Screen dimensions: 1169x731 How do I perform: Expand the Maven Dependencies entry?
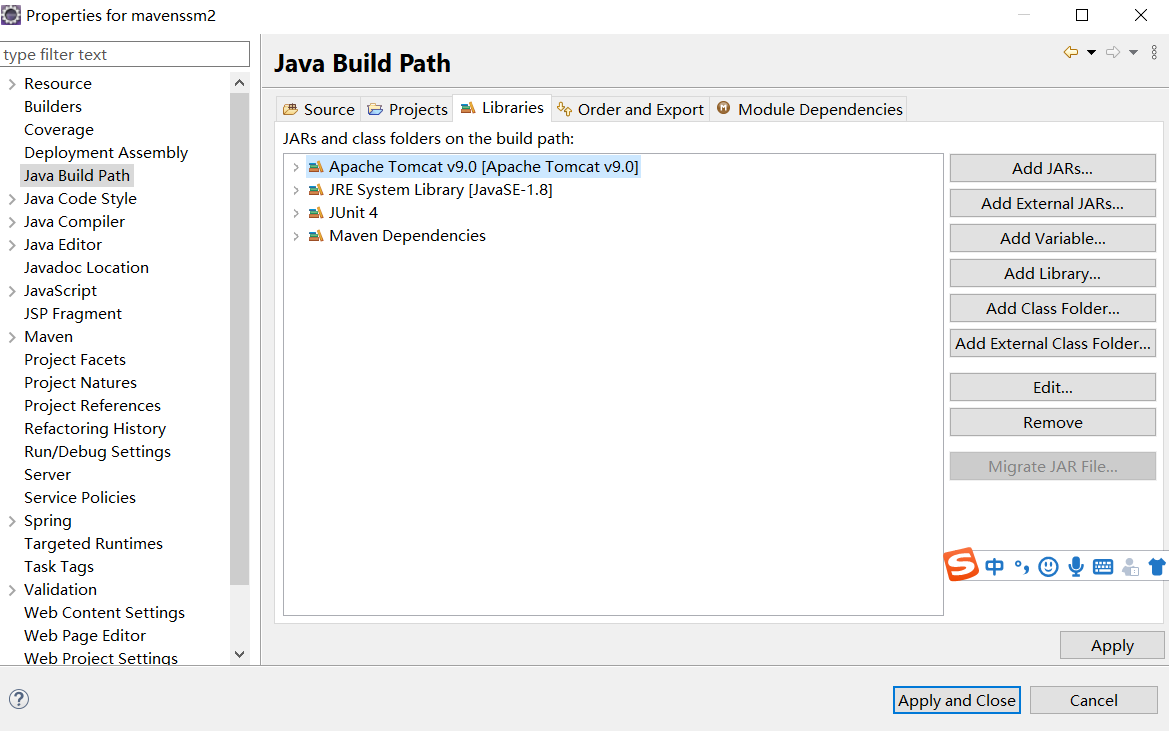point(296,236)
